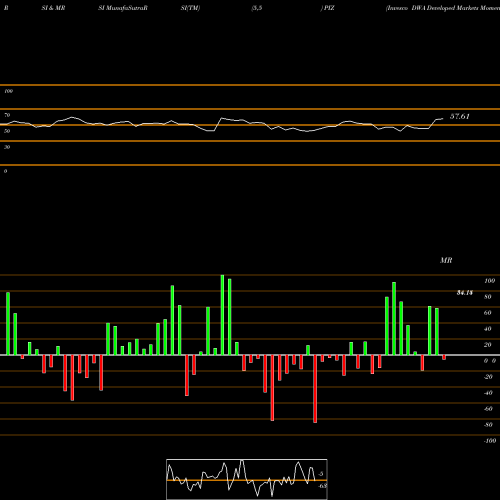The height and width of the screenshot is (500, 500).
Task: Click the RSI value label 57.61
Action: coord(460,116)
